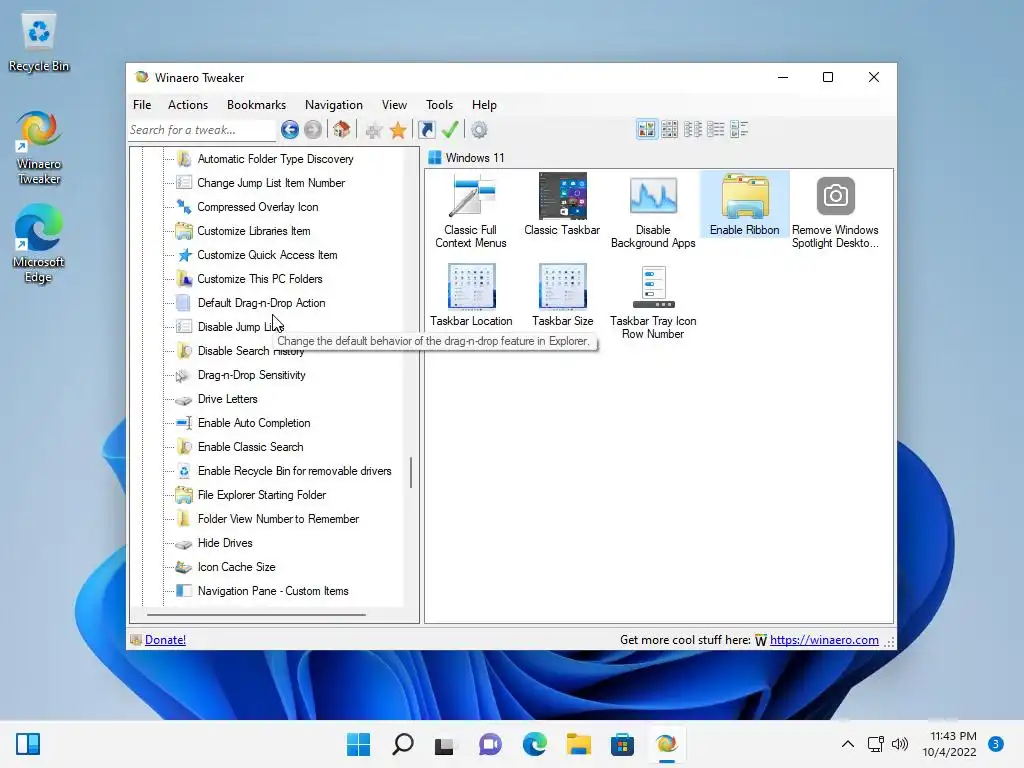Open the Help menu
Viewport: 1024px width, 768px height.
(485, 104)
